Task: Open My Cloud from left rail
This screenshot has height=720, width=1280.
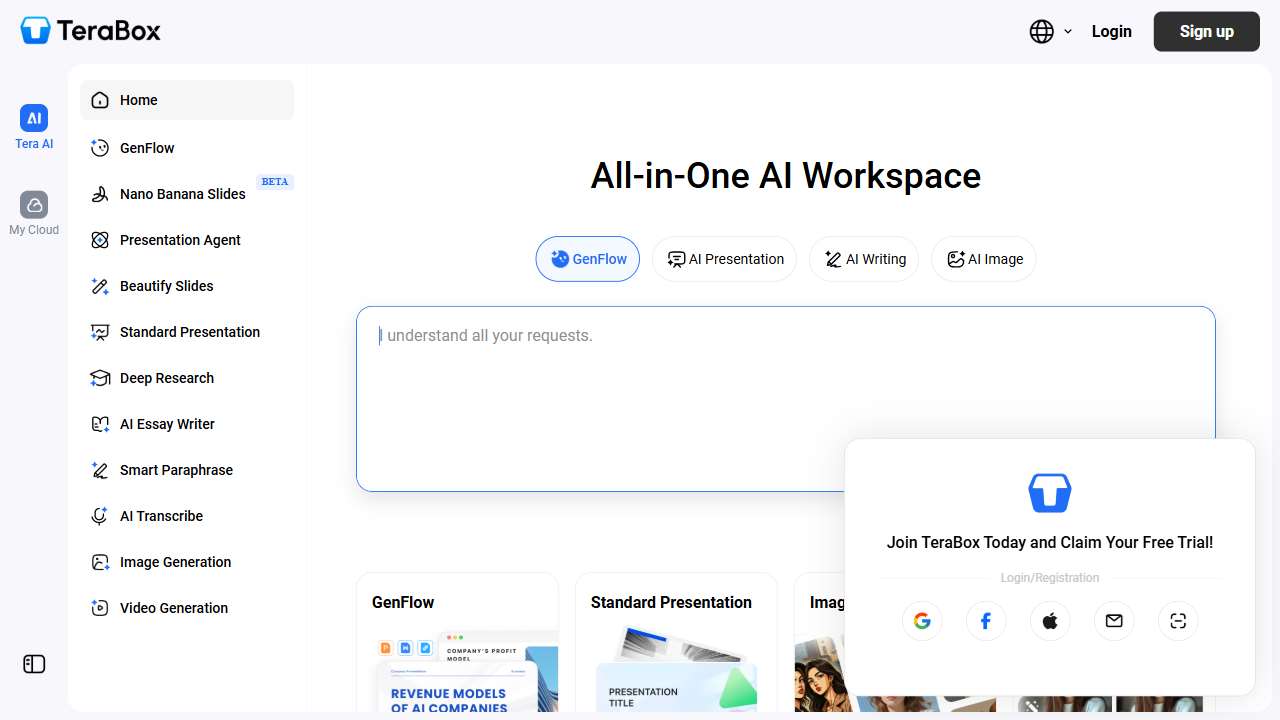Action: point(34,206)
